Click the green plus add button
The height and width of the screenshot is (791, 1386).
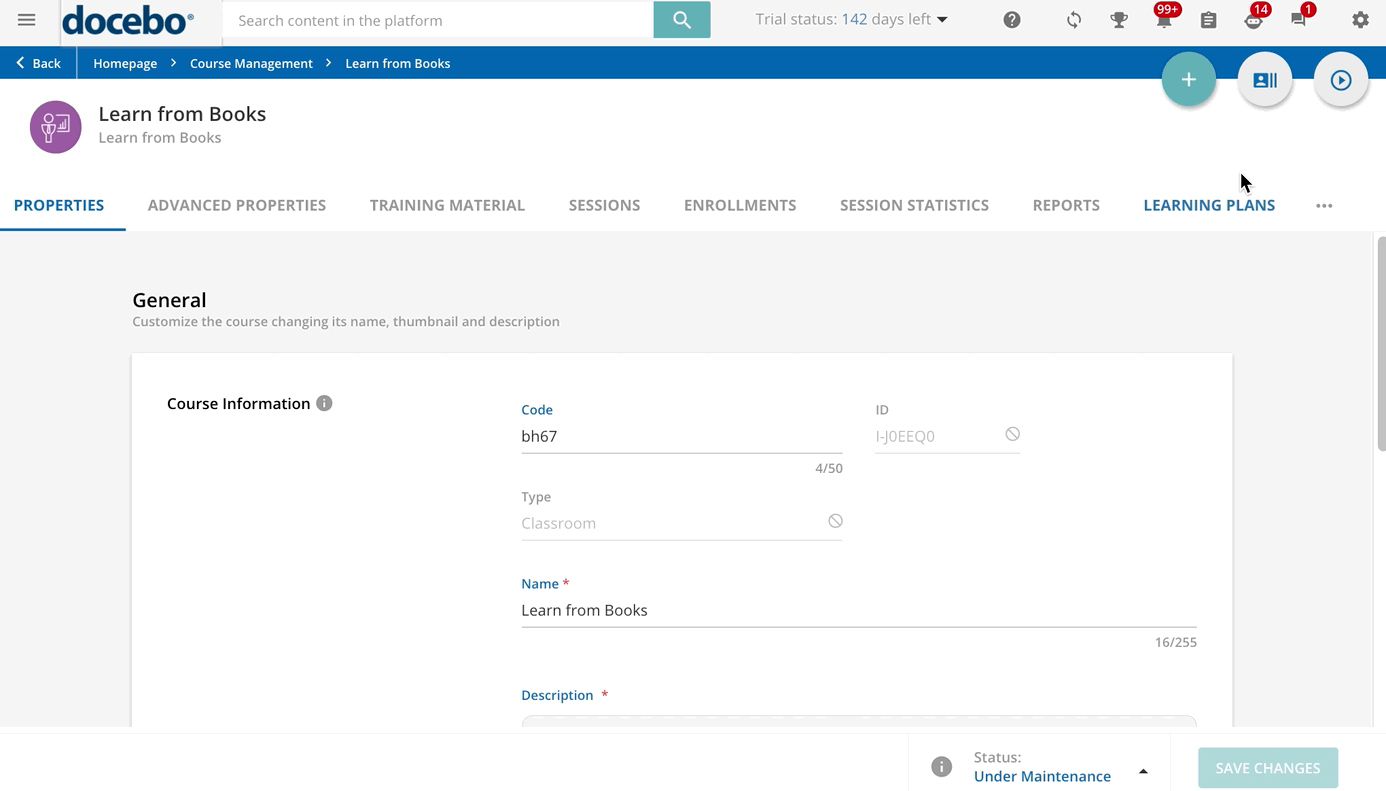(x=1188, y=80)
